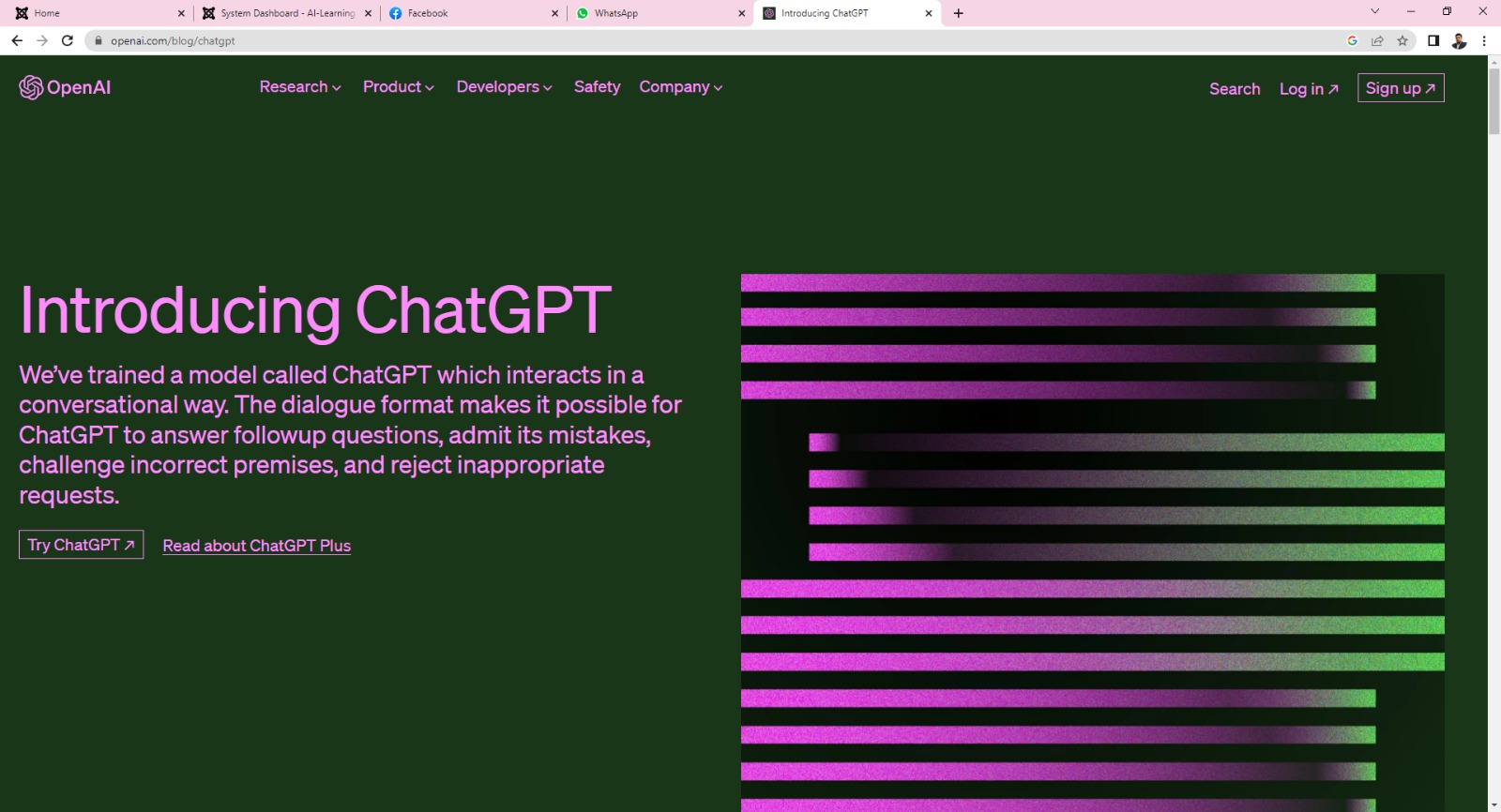Reload the page with the refresh icon
1501x812 pixels.
[68, 40]
